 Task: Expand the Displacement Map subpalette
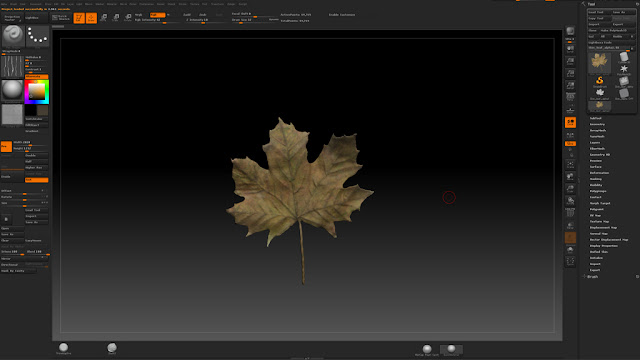603,227
